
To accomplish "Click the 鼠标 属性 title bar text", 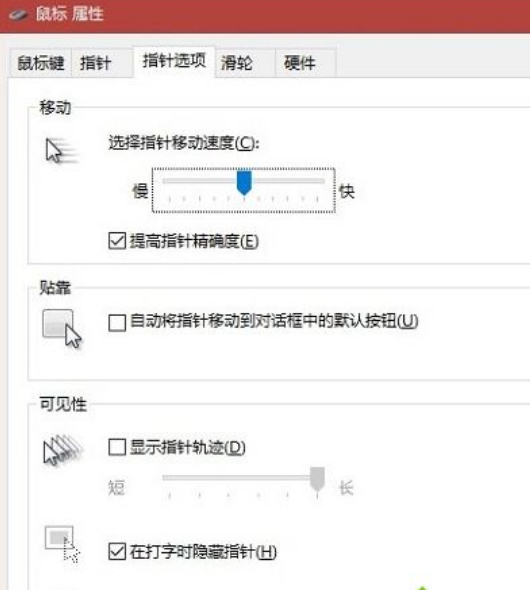I will pos(70,14).
